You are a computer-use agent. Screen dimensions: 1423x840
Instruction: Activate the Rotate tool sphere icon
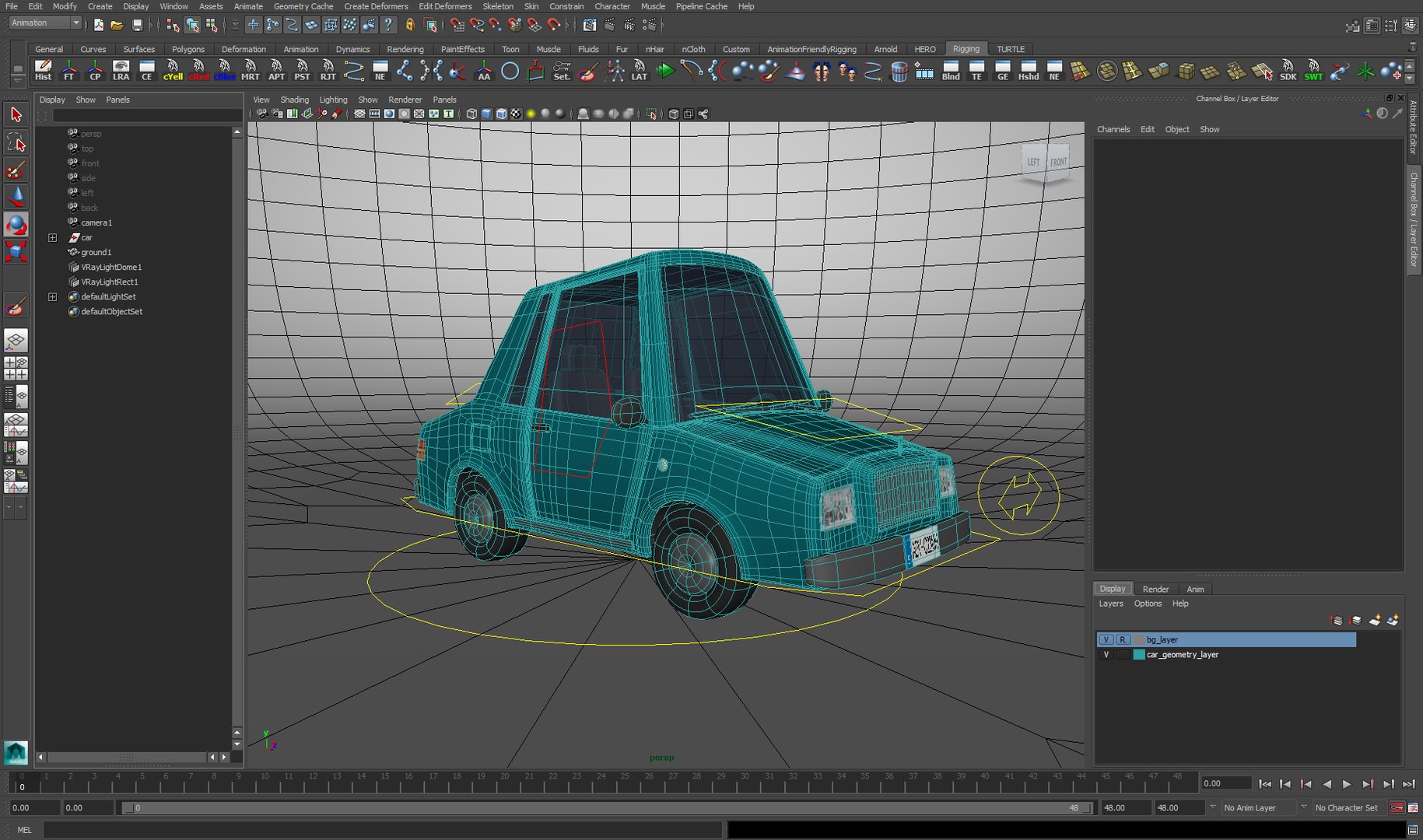pos(16,224)
